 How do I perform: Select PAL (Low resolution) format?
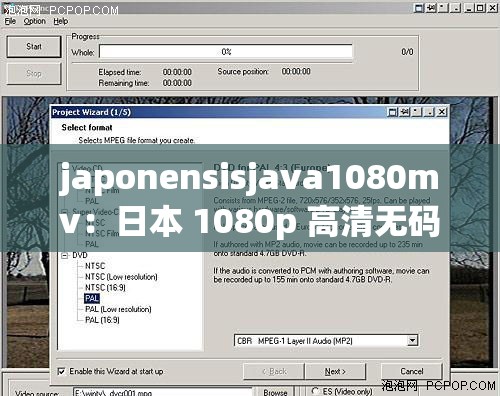click(x=118, y=309)
